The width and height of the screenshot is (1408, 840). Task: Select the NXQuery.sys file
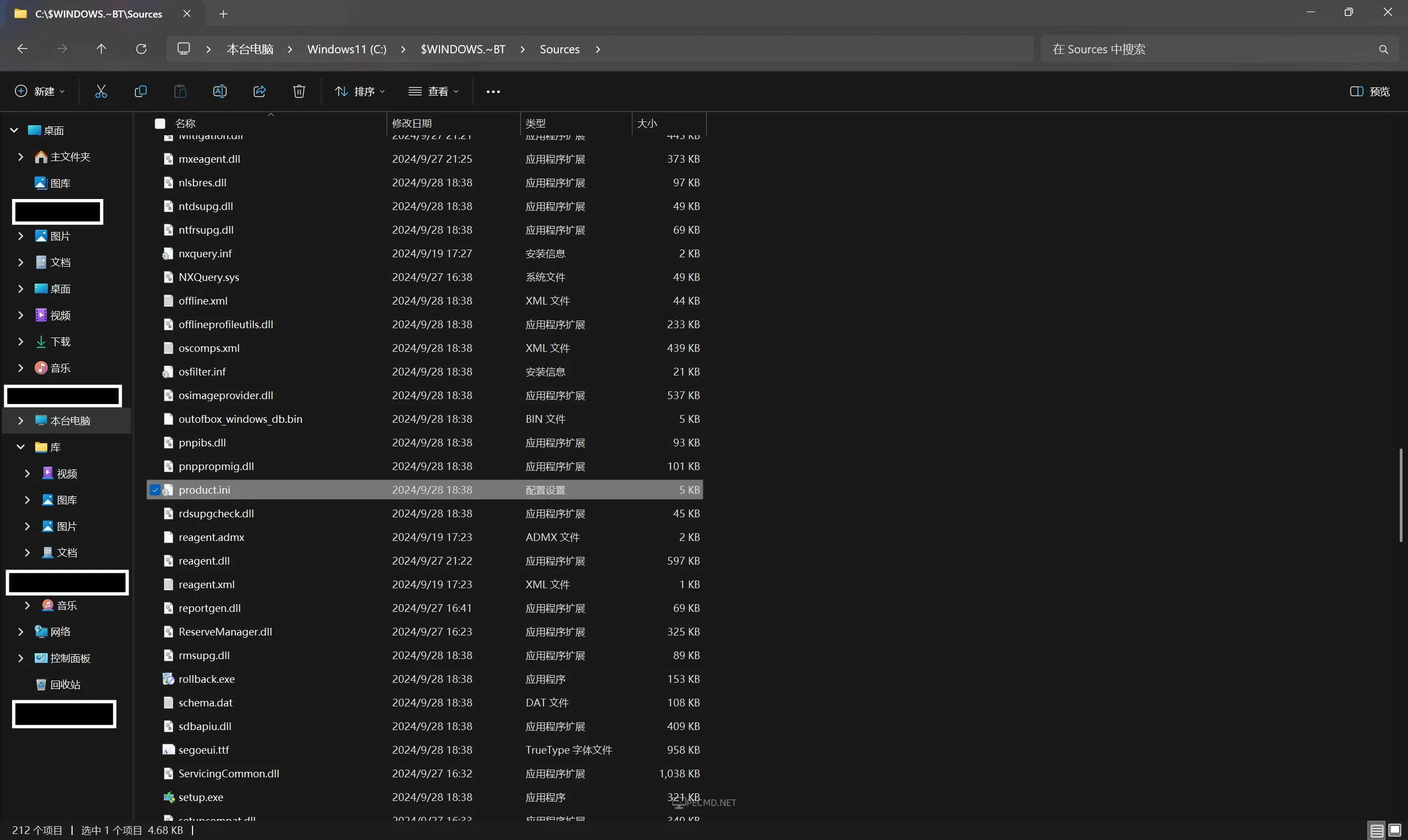(425, 278)
